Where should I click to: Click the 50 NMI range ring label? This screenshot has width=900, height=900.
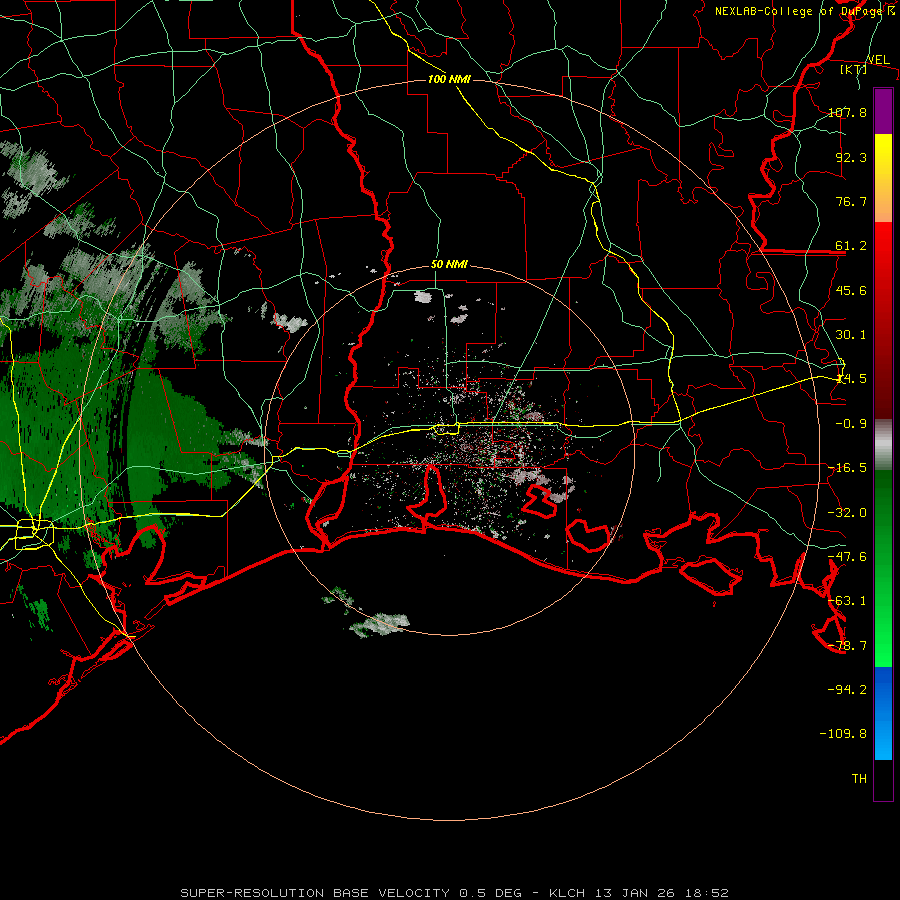point(449,265)
